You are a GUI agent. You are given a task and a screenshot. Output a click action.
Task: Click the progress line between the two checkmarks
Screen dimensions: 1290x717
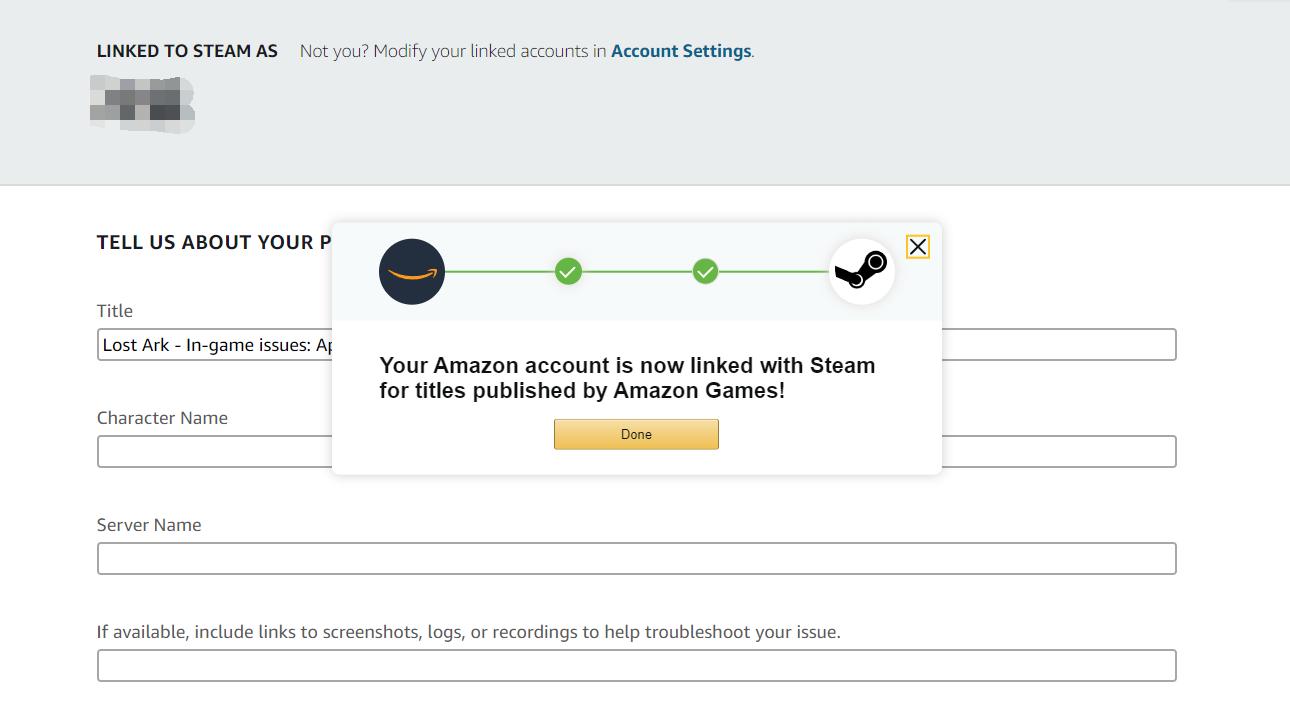coord(636,272)
